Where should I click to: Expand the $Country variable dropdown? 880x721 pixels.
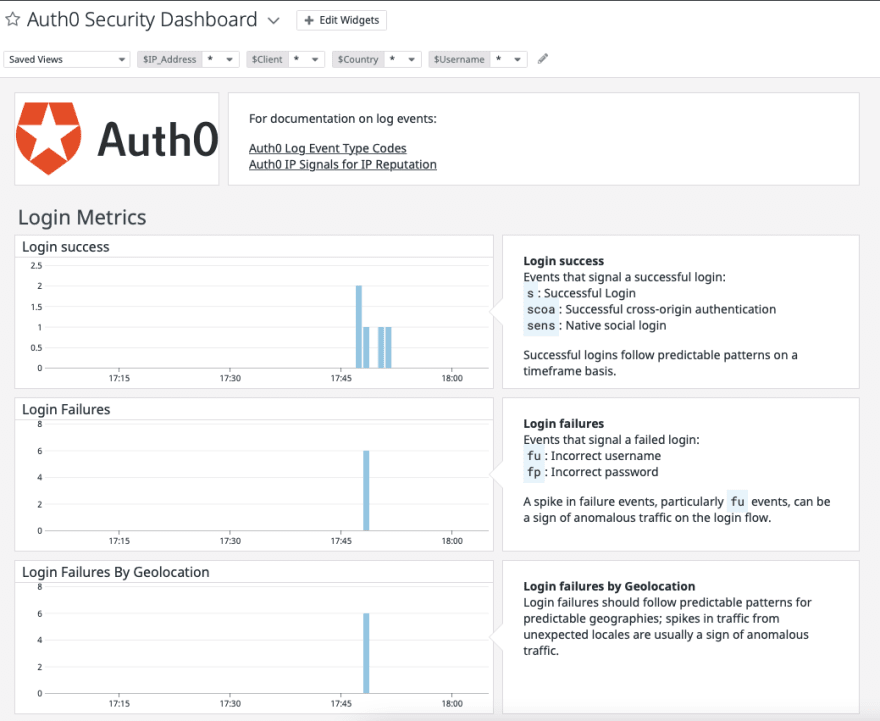(x=411, y=59)
